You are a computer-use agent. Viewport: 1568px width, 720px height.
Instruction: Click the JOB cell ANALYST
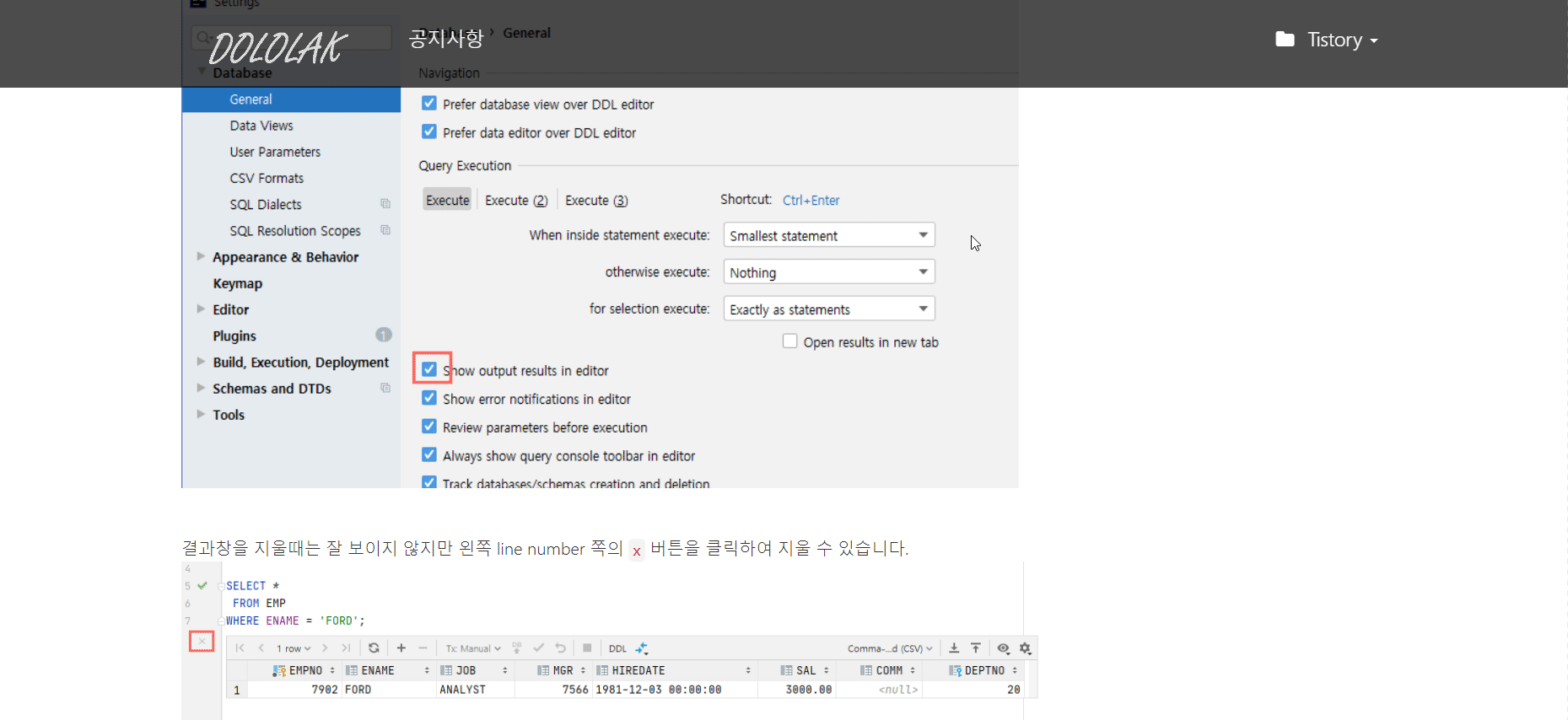(x=476, y=690)
